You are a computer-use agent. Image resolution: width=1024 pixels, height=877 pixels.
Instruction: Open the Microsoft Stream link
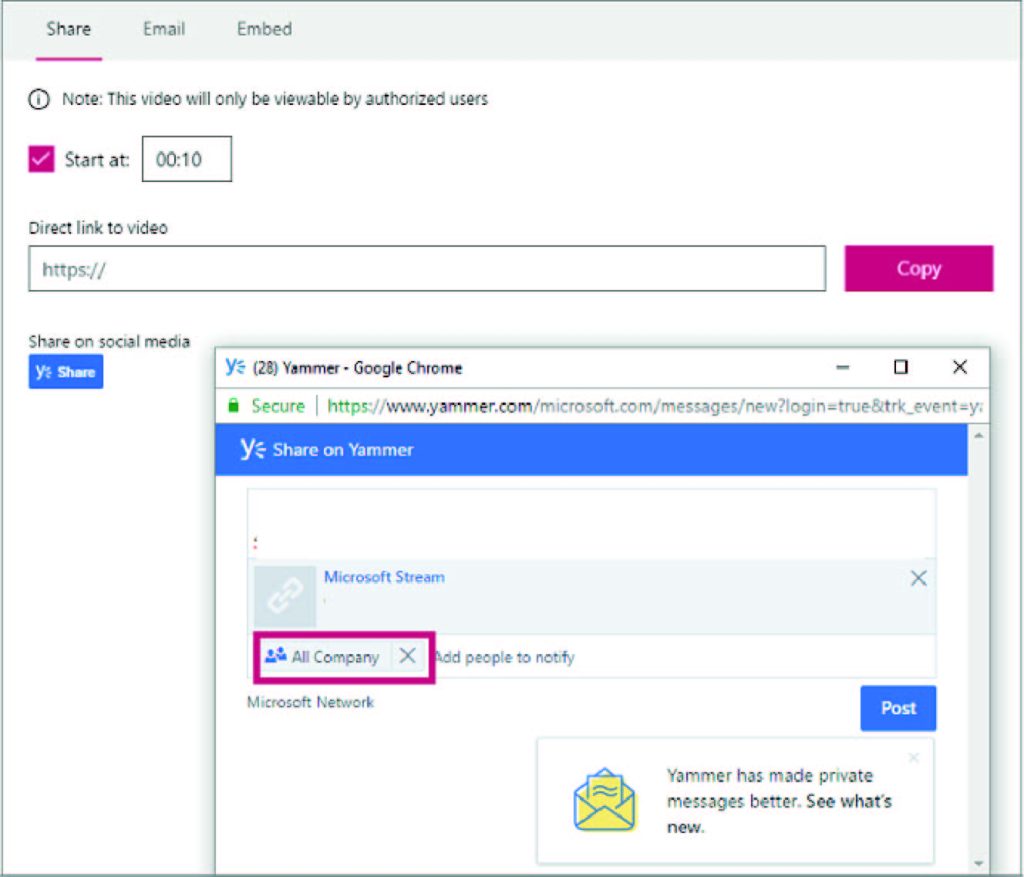[385, 577]
